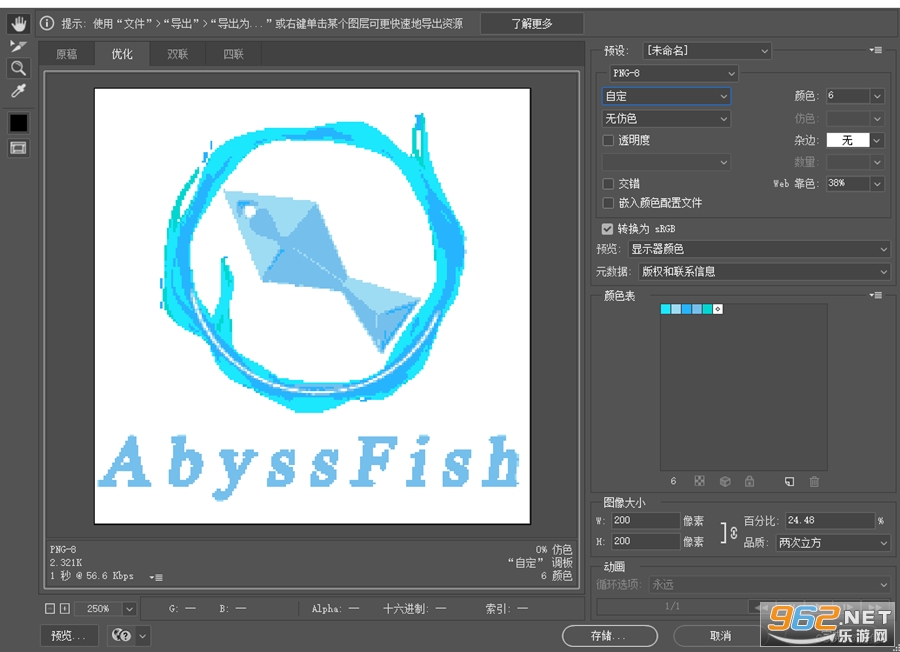900x652 pixels.
Task: Click the map to transparent icon
Action: [x=699, y=481]
